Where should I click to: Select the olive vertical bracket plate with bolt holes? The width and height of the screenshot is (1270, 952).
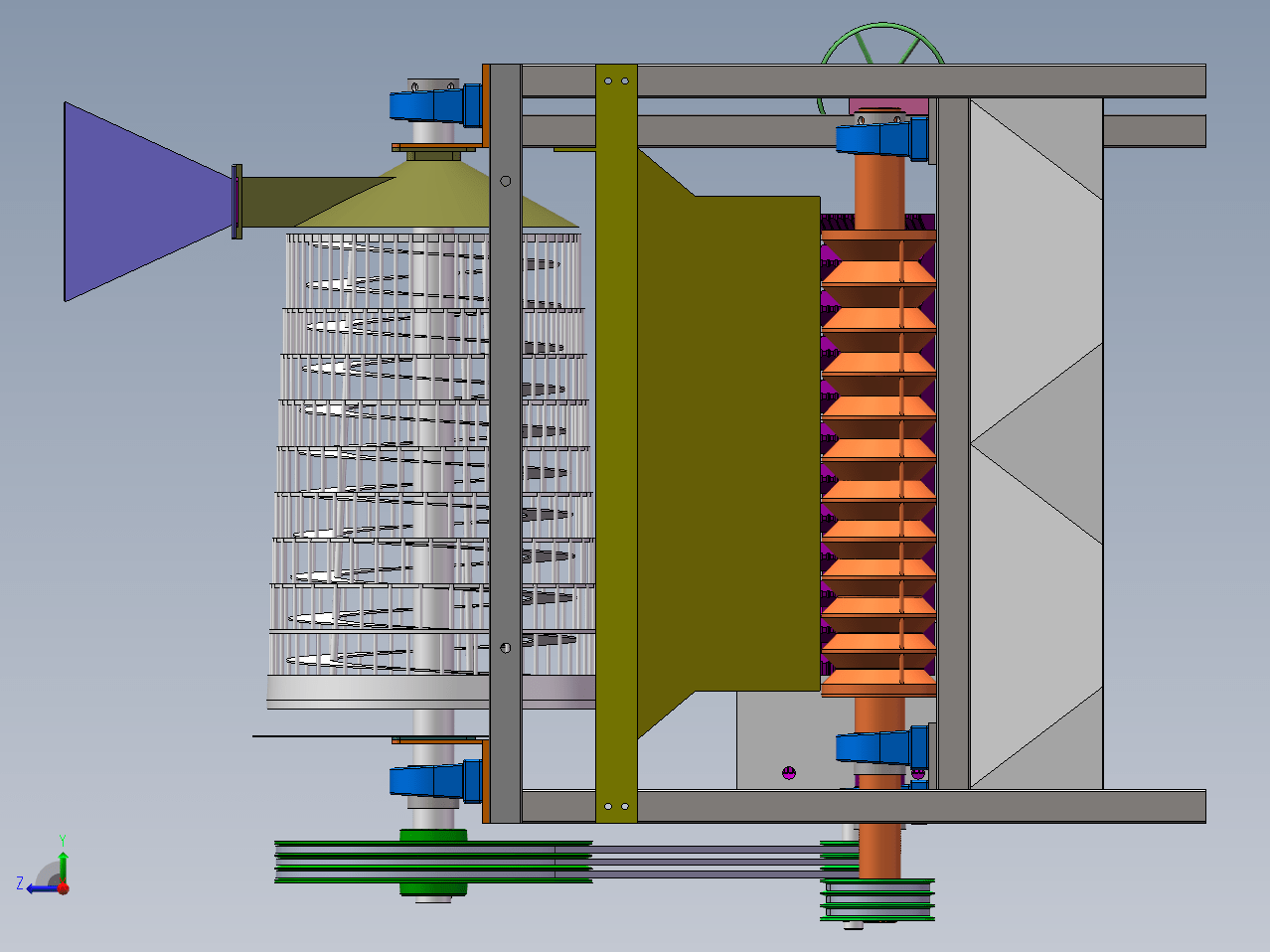(616, 443)
